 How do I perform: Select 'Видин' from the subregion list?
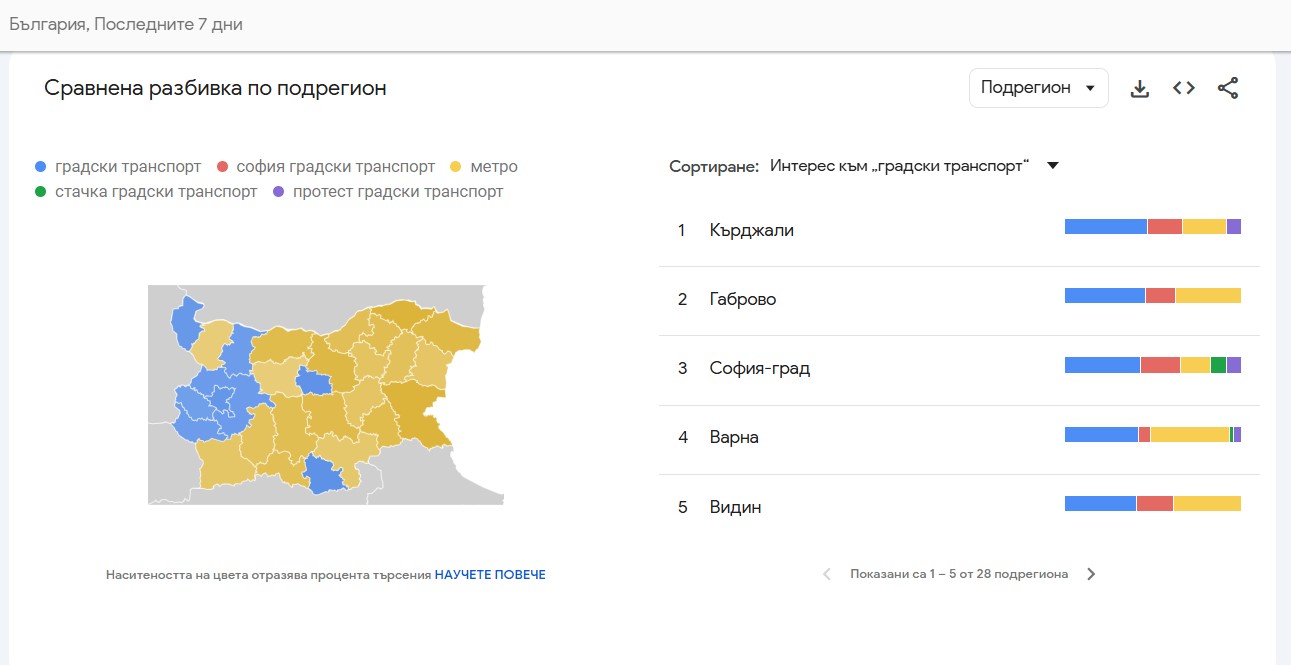tap(736, 507)
